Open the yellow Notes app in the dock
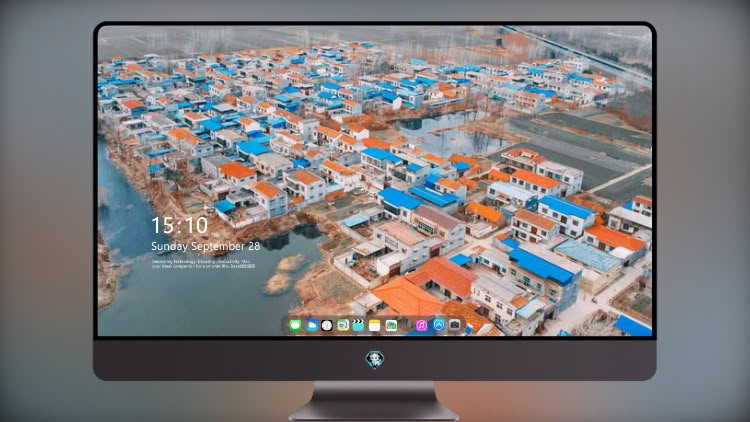750x422 pixels. (x=375, y=325)
